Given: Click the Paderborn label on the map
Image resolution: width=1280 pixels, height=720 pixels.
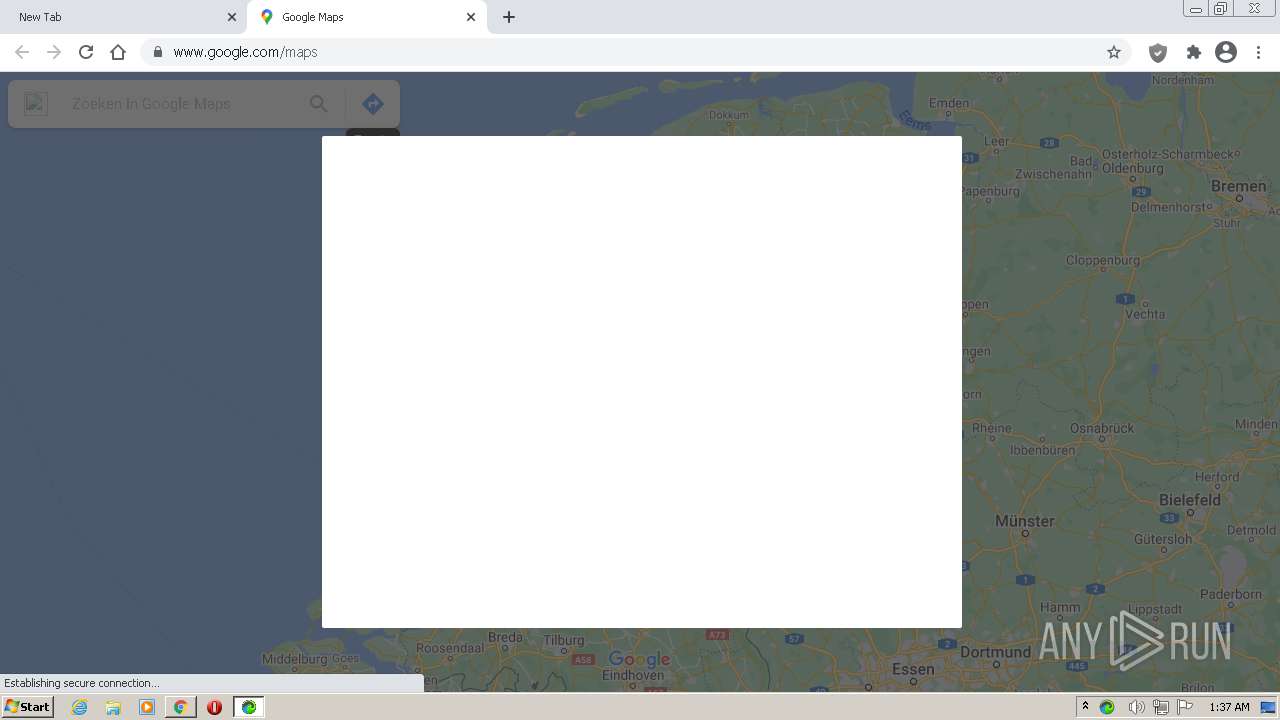Looking at the screenshot, I should [x=1231, y=593].
